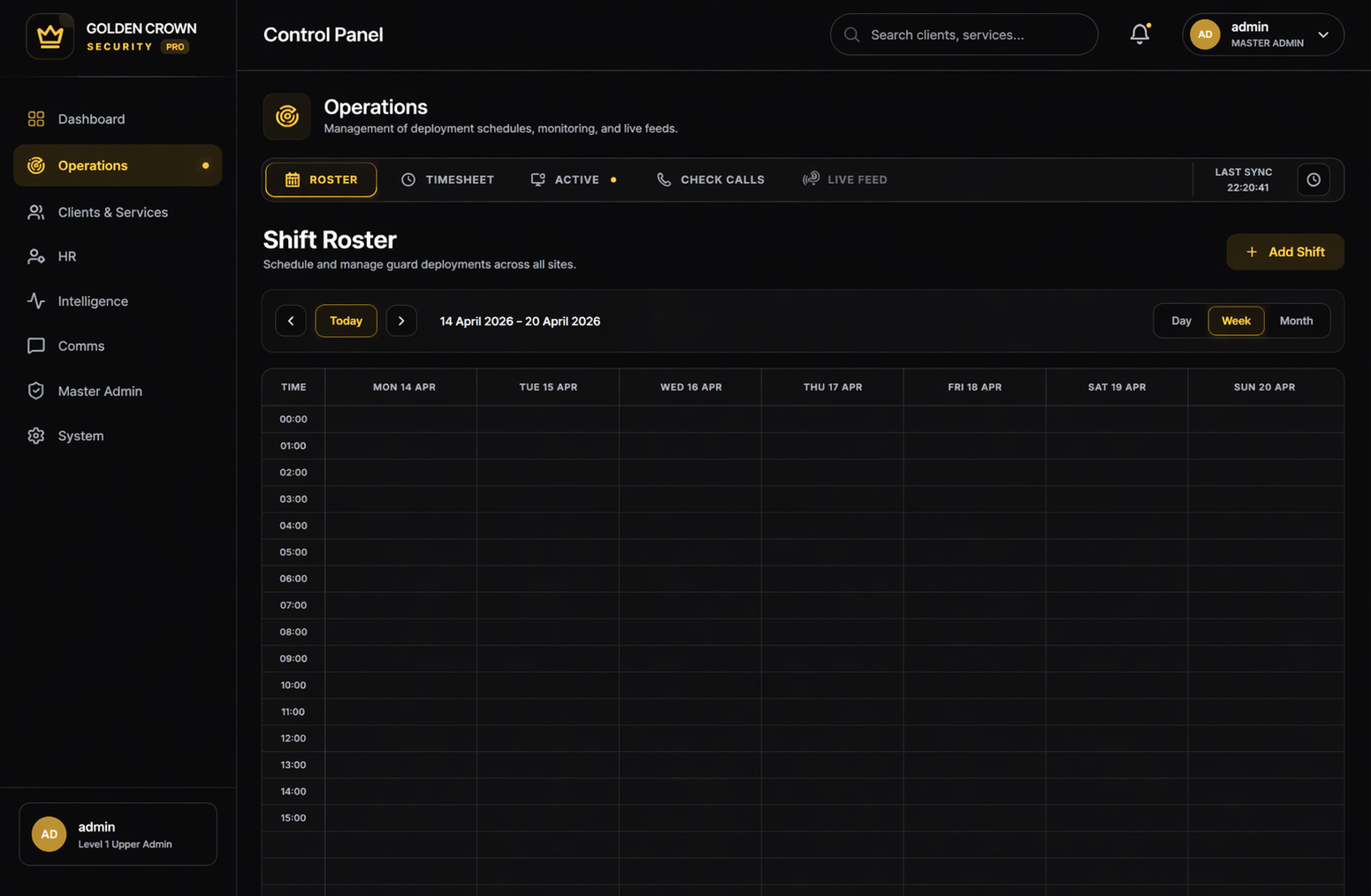Select the Dashboard grid icon
1371x896 pixels.
[35, 118]
